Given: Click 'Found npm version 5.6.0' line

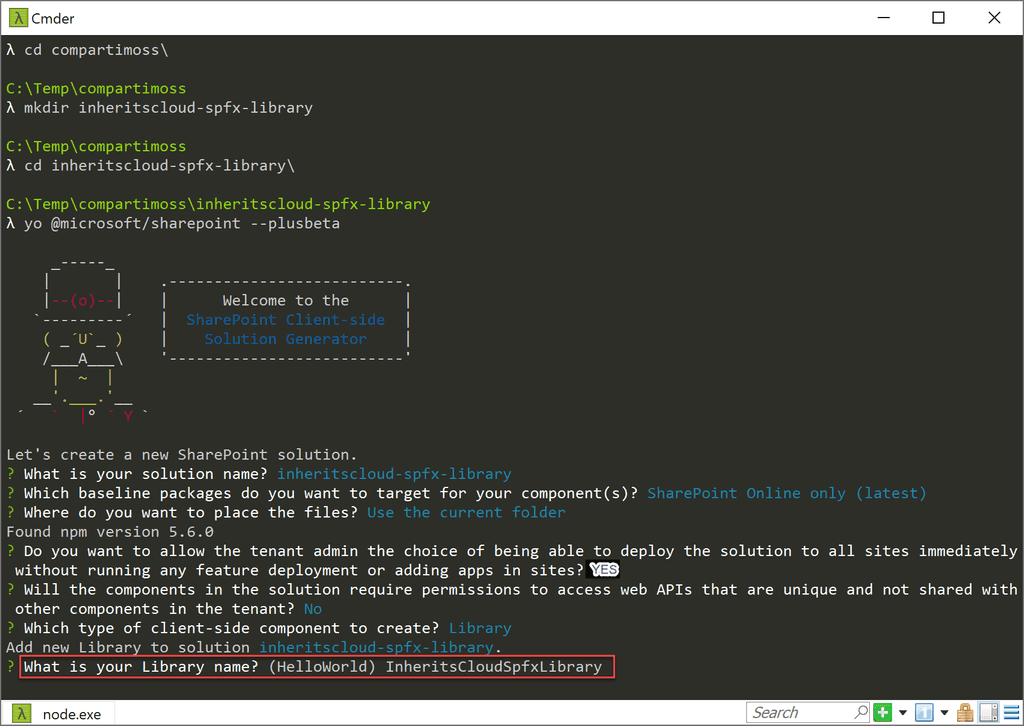Looking at the screenshot, I should [110, 531].
